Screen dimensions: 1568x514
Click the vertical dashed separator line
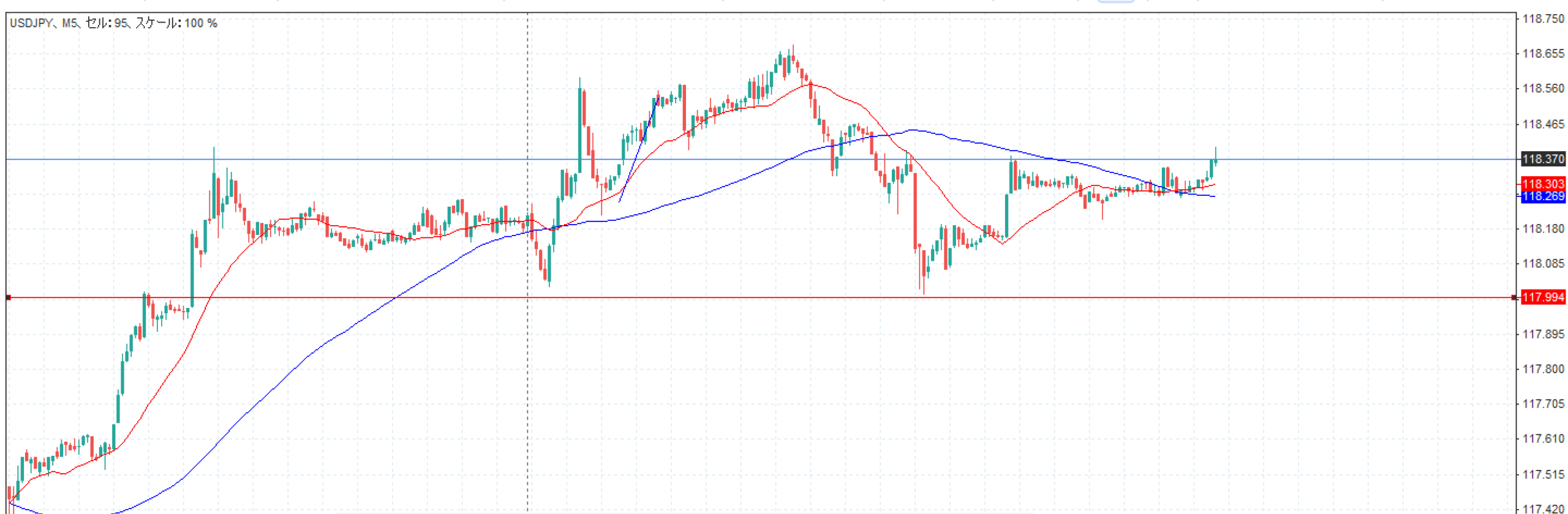click(x=527, y=367)
